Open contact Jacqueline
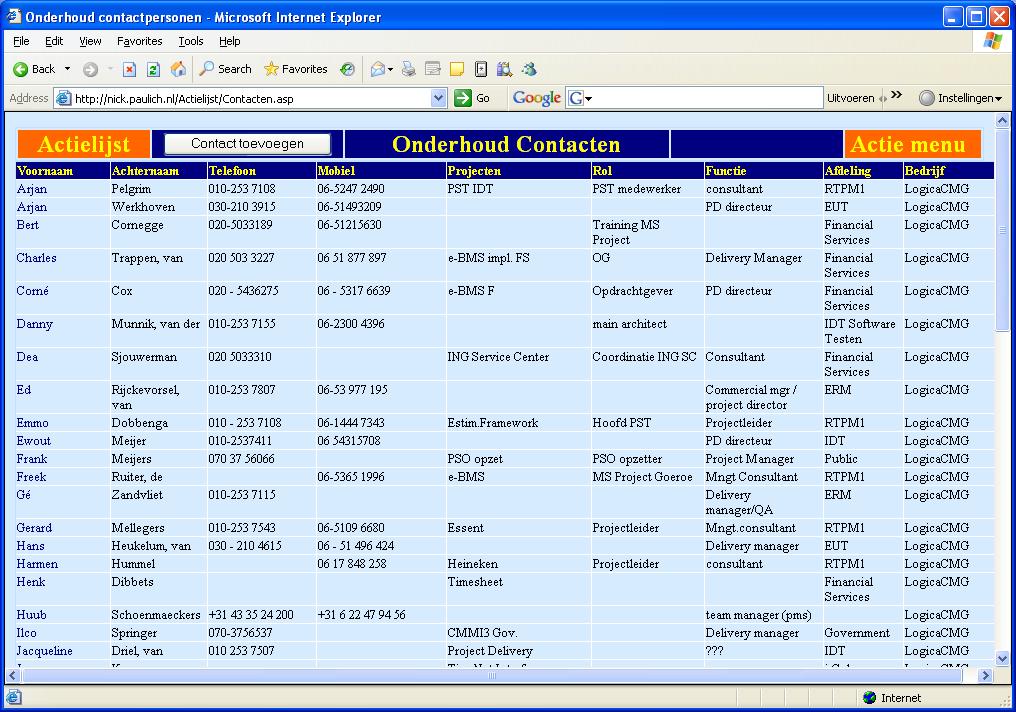1016x712 pixels. pos(44,651)
